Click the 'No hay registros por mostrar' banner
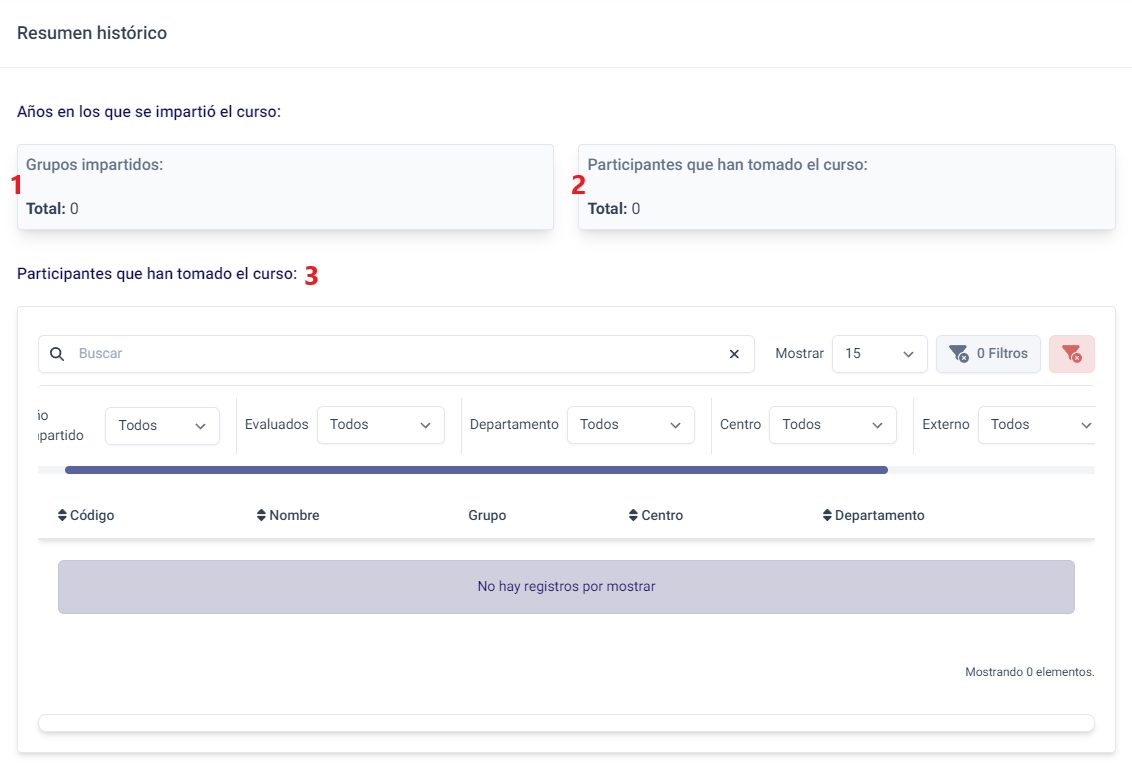1132x770 pixels. pos(566,587)
